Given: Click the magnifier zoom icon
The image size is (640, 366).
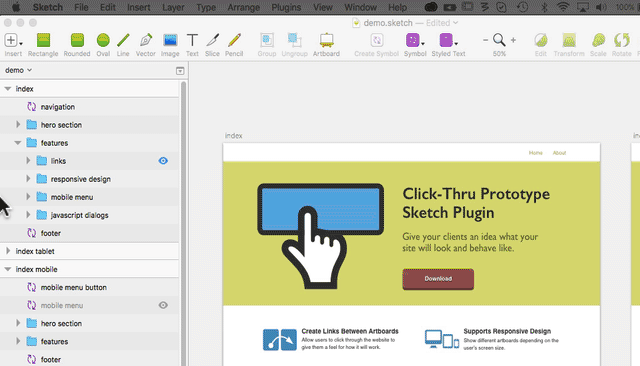Looking at the screenshot, I should 499,40.
